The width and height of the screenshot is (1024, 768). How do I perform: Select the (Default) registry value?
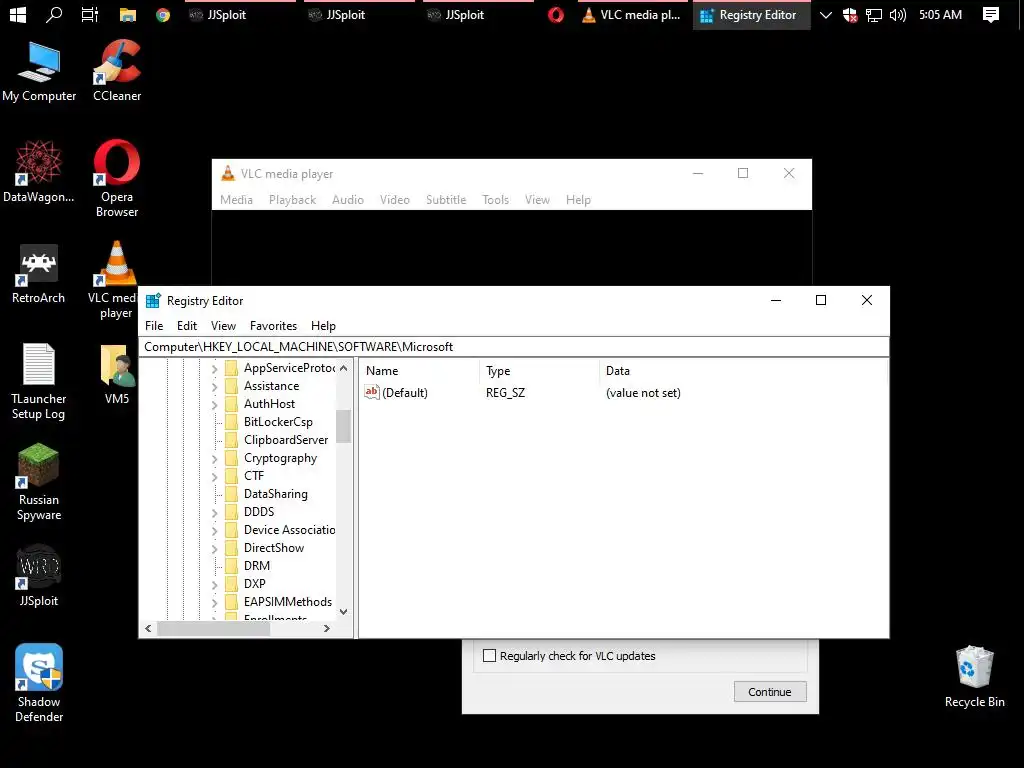396,392
